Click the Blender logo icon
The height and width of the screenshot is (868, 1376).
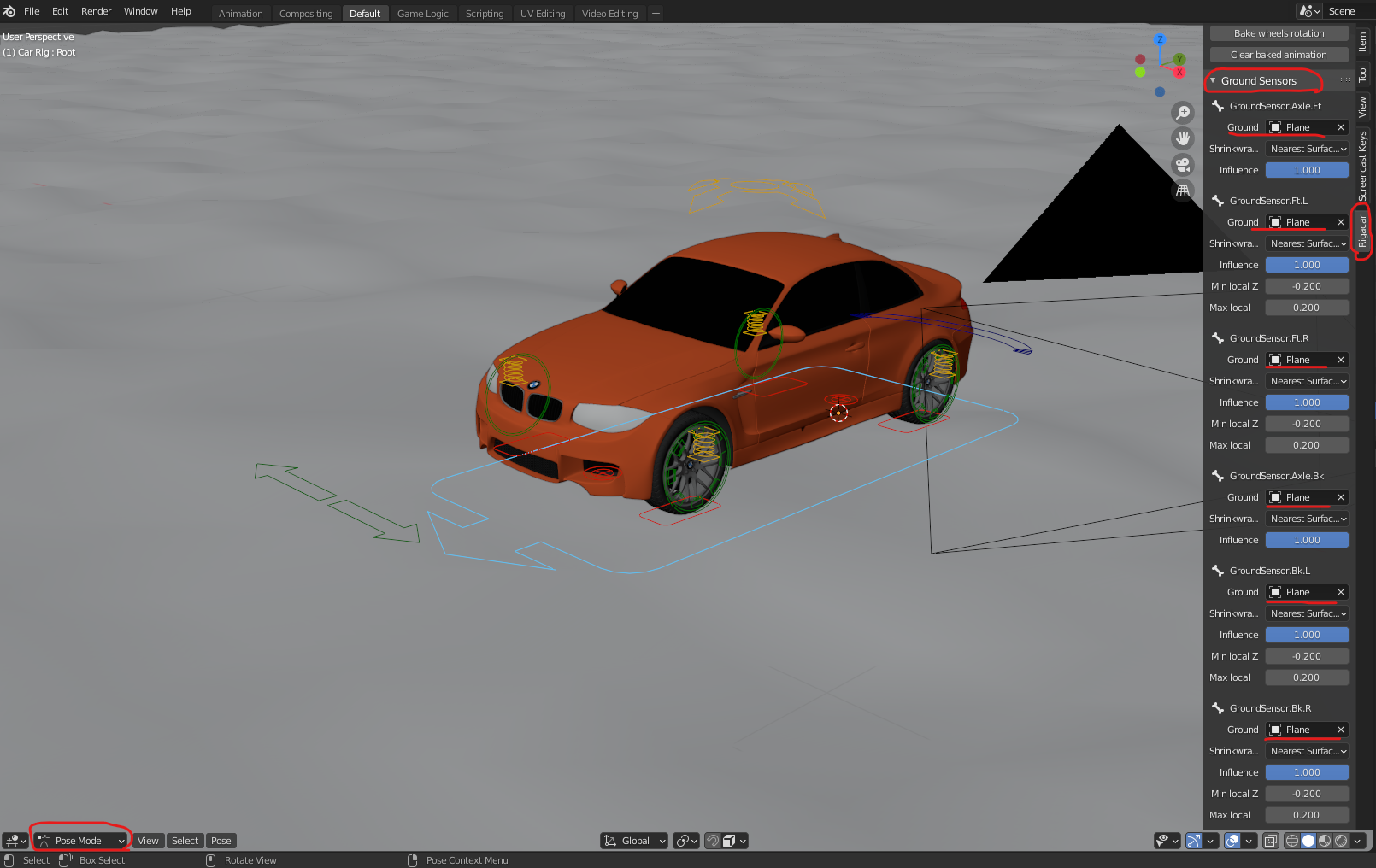click(x=9, y=11)
